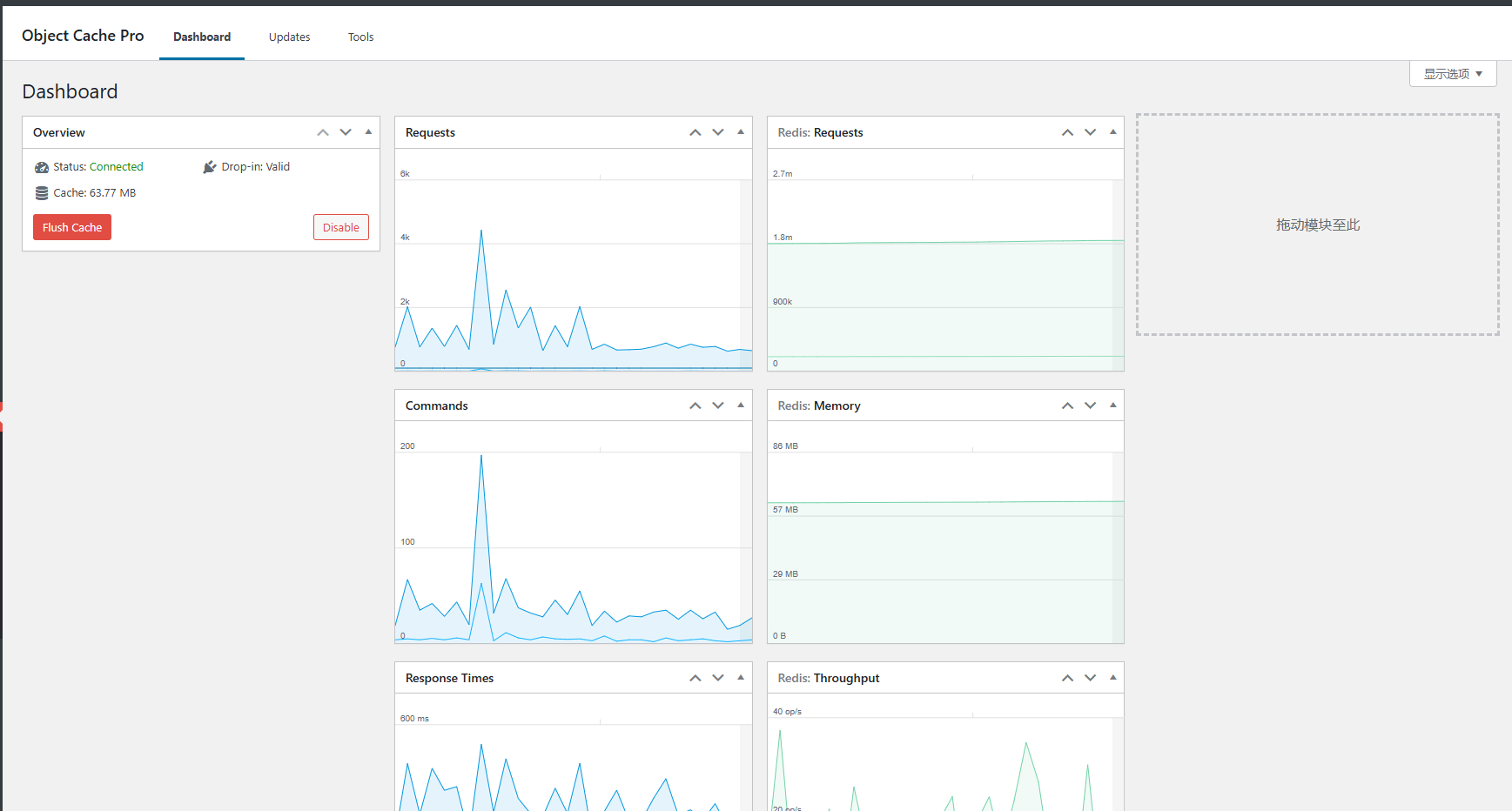Collapse the Commands panel with its triangle
This screenshot has height=811, width=1512.
coord(741,405)
